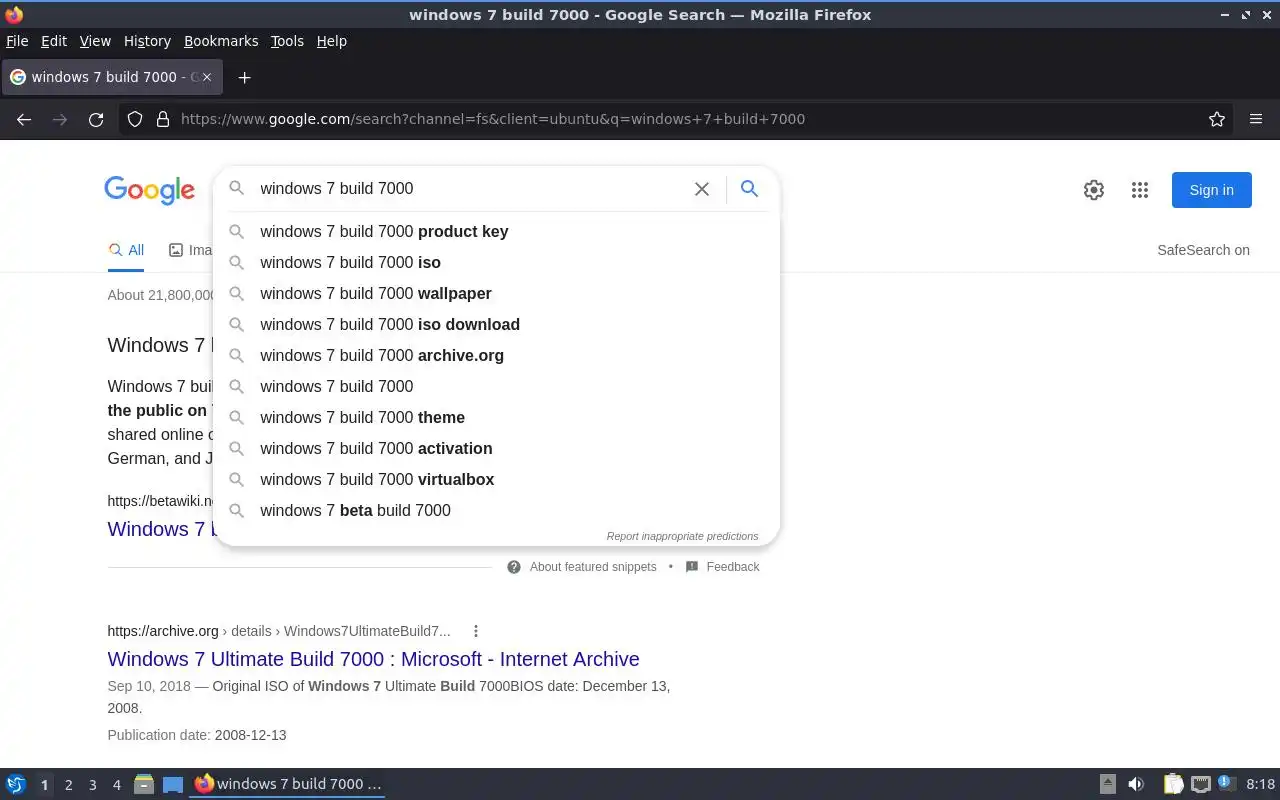The width and height of the screenshot is (1280, 800).
Task: Click the tracking protection shield icon
Action: 135,119
